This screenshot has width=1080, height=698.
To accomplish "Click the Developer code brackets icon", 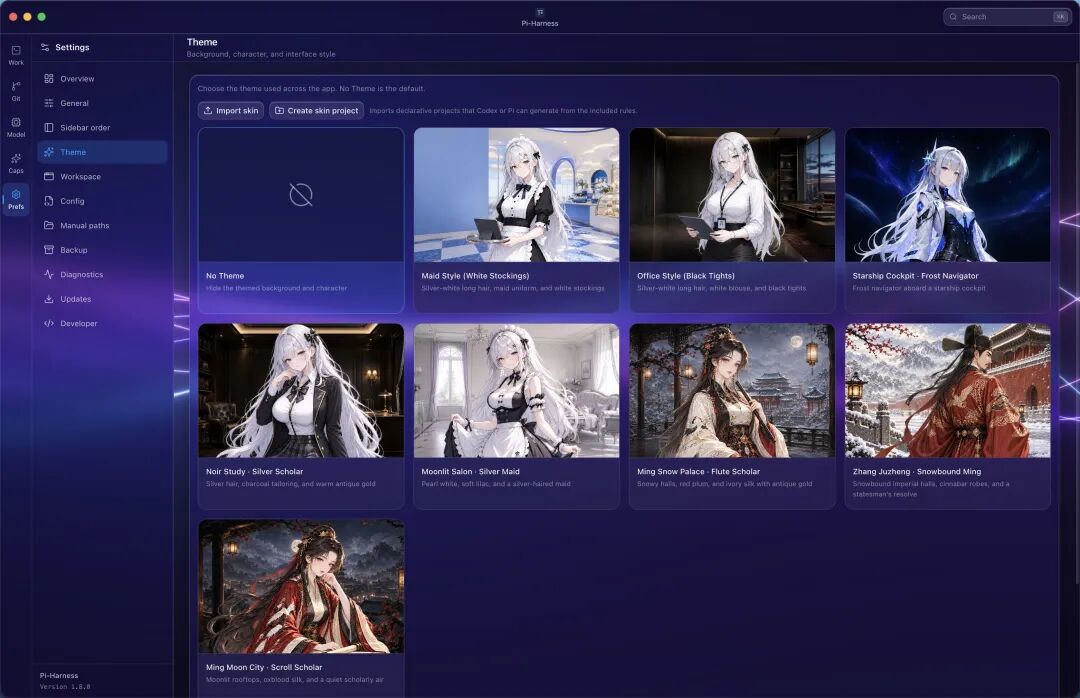I will [49, 323].
